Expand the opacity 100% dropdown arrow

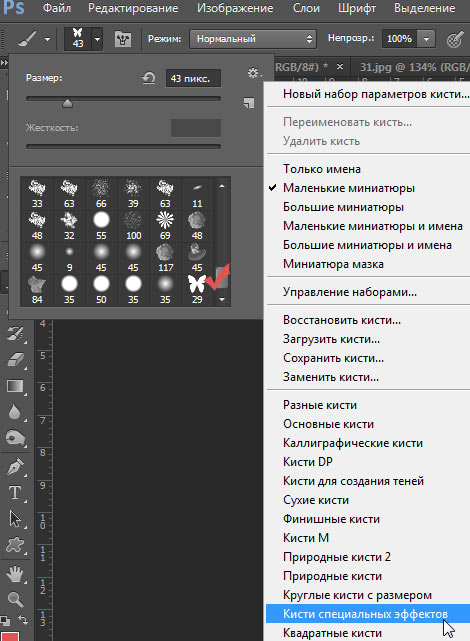pyautogui.click(x=426, y=39)
